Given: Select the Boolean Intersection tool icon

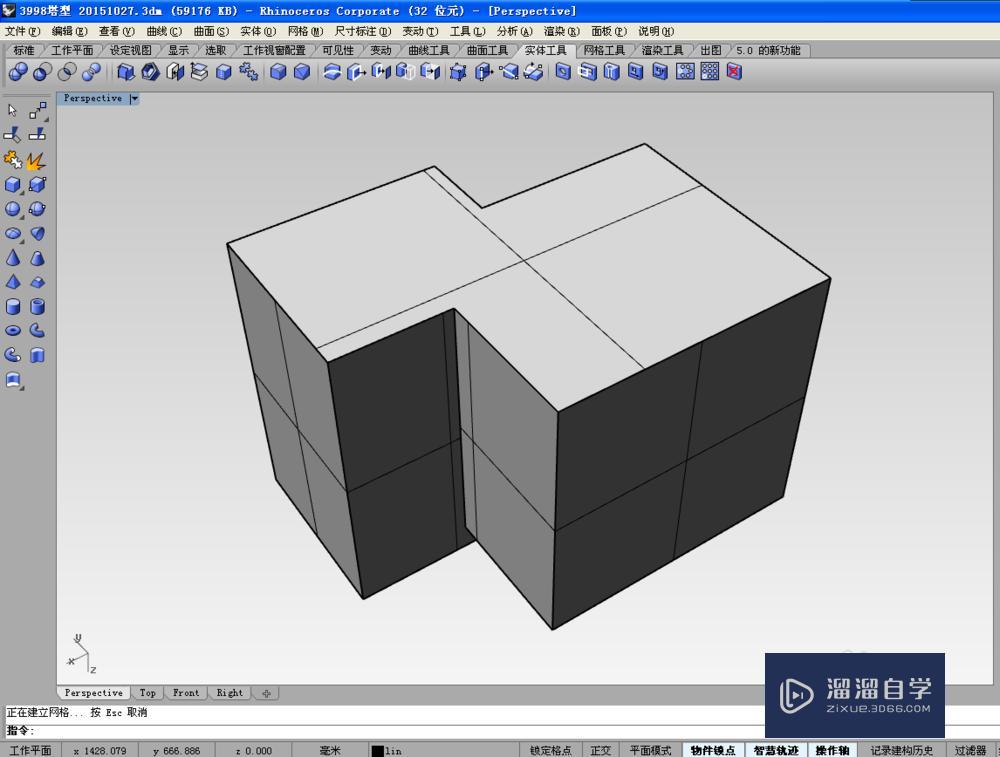Looking at the screenshot, I should [x=67, y=72].
